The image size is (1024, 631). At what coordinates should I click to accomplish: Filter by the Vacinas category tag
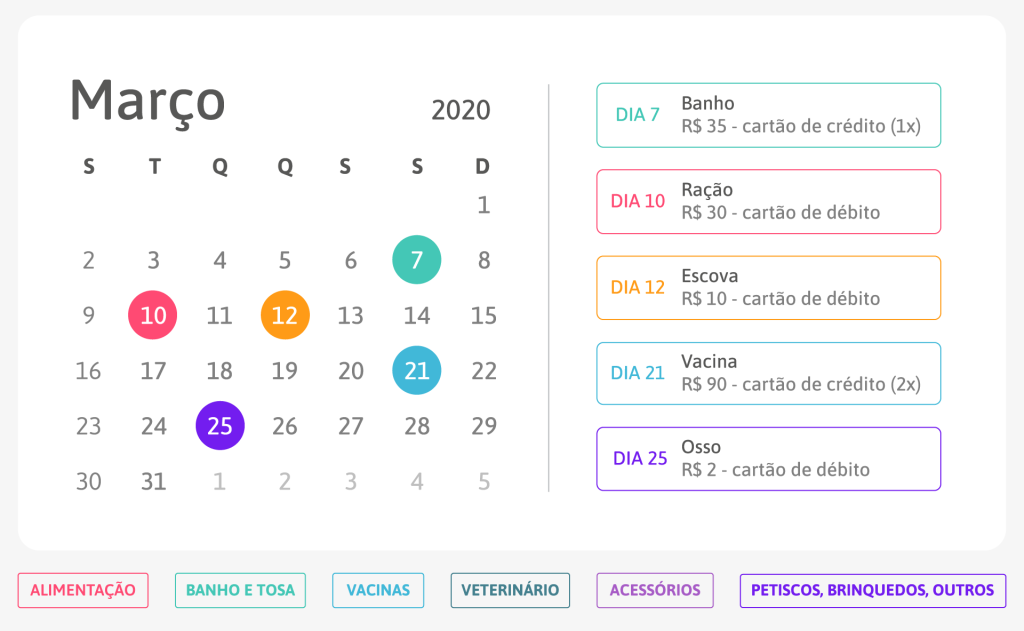tap(378, 590)
